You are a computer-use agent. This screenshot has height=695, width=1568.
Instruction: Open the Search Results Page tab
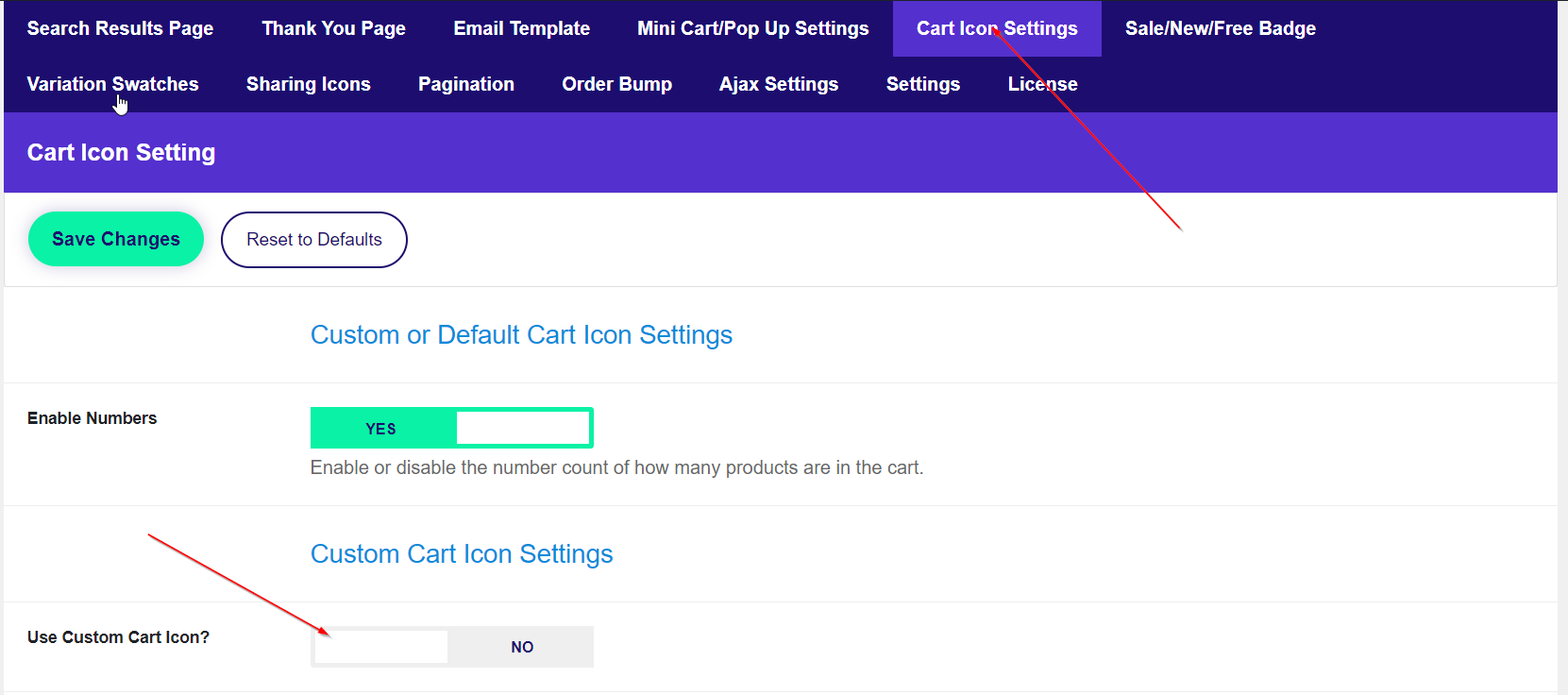pos(120,28)
